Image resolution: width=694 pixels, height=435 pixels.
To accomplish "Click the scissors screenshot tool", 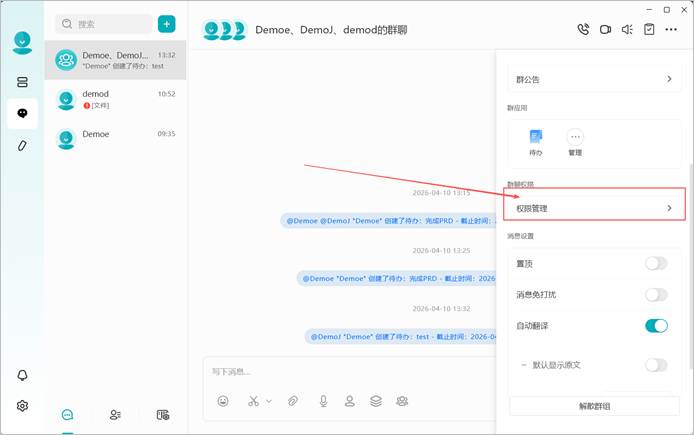I will (x=253, y=401).
